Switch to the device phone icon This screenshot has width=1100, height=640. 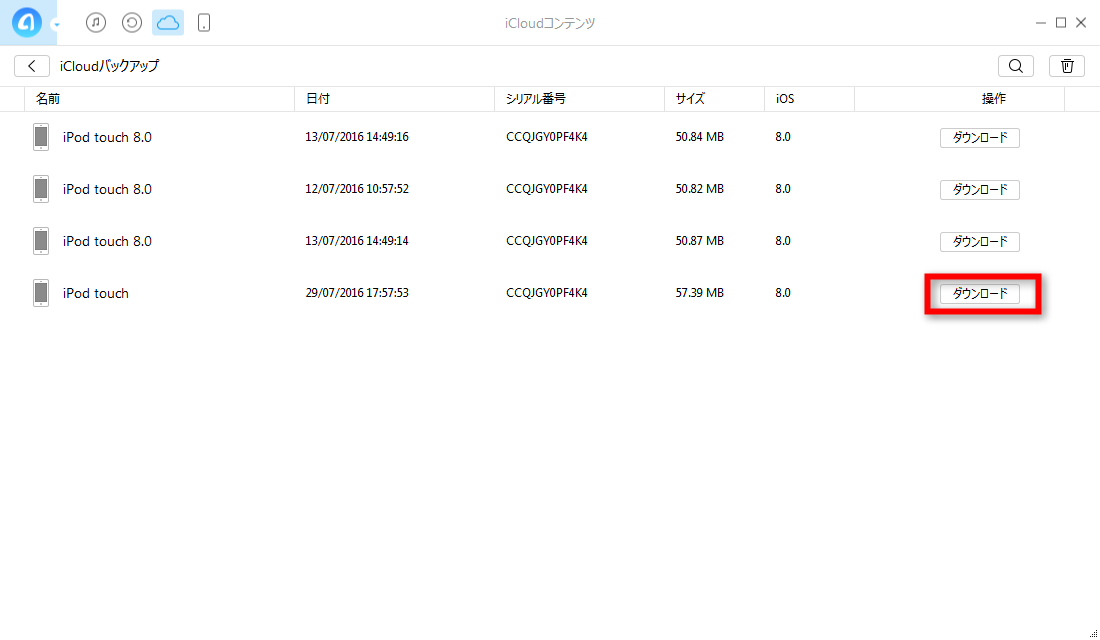(x=203, y=22)
